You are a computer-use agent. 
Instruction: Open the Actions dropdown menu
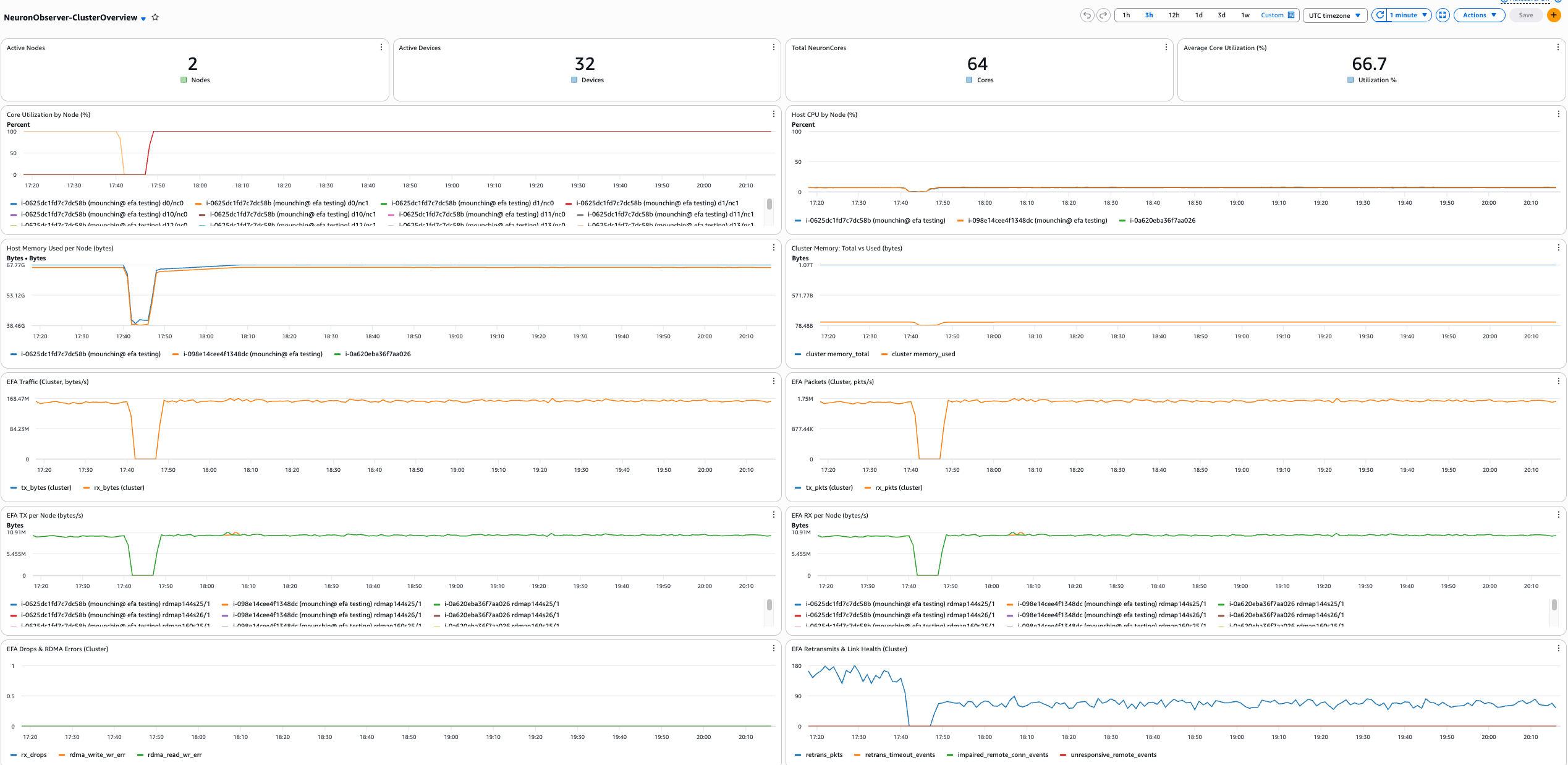point(1479,15)
